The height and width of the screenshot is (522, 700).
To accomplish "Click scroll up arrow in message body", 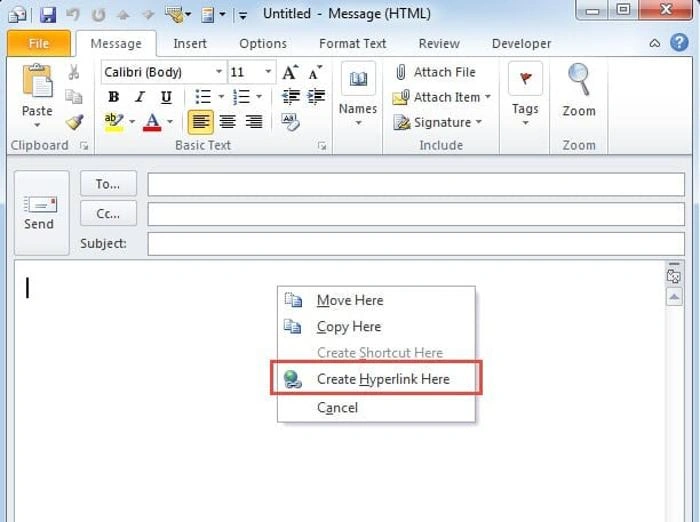I will coord(674,297).
